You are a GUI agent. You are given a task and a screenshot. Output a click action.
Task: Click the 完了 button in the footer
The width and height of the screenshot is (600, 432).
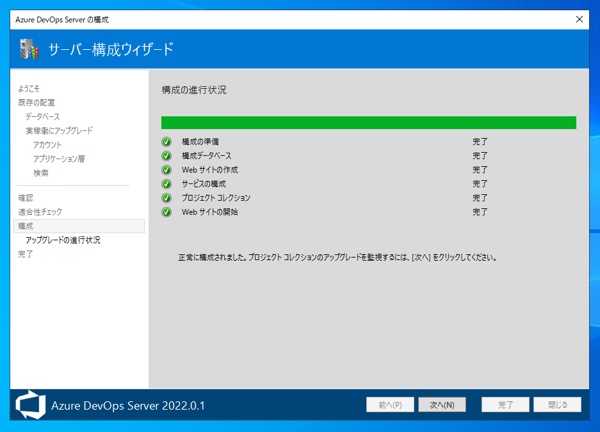pyautogui.click(x=505, y=405)
